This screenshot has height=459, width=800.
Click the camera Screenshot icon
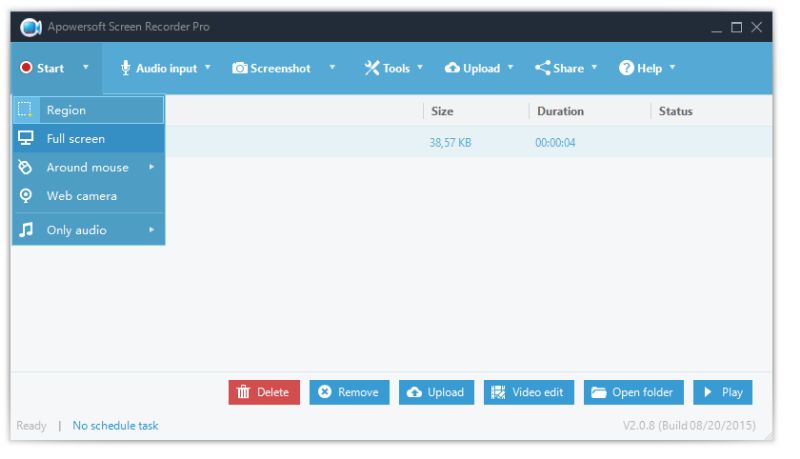pyautogui.click(x=239, y=68)
